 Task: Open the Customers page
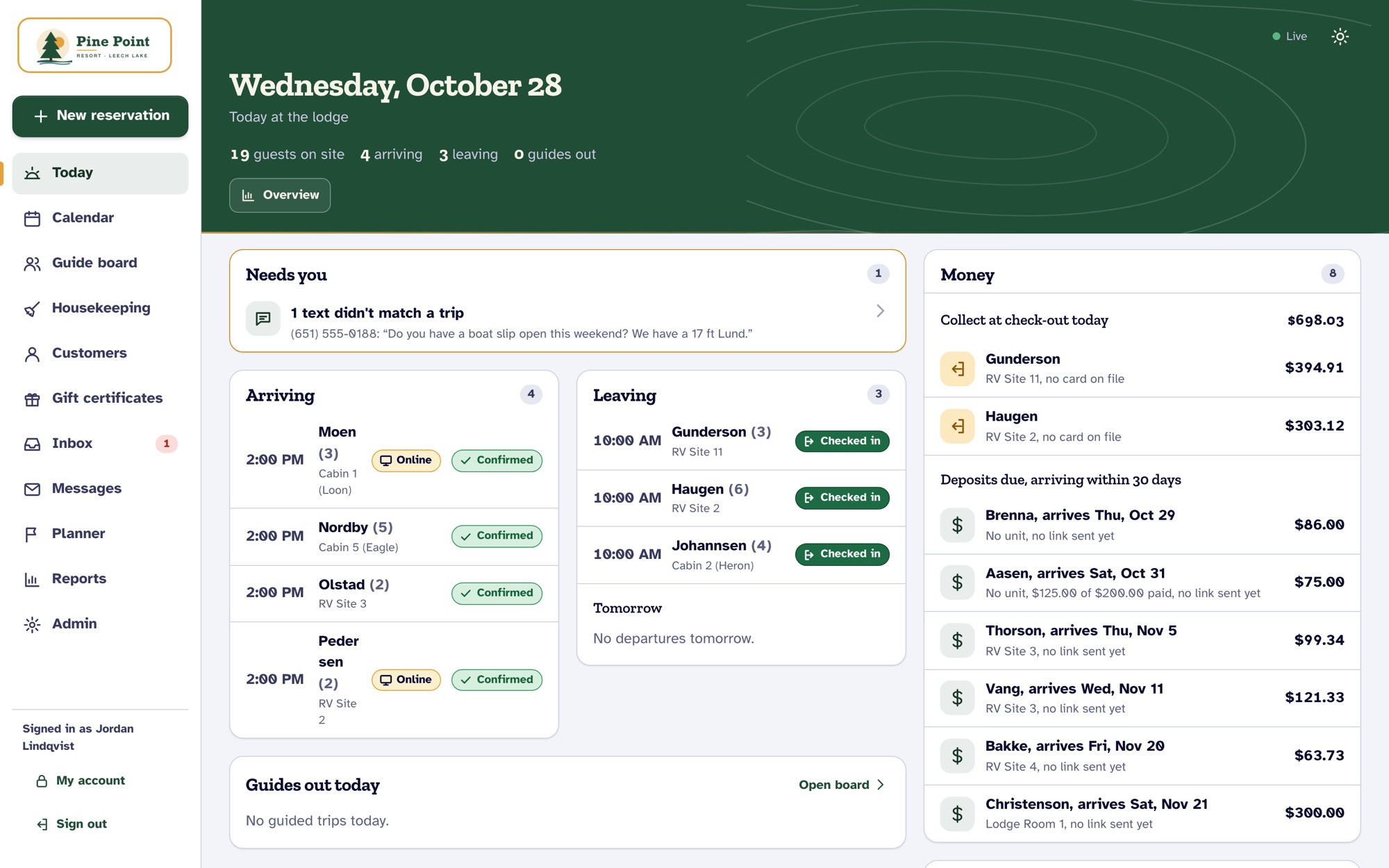coord(100,353)
